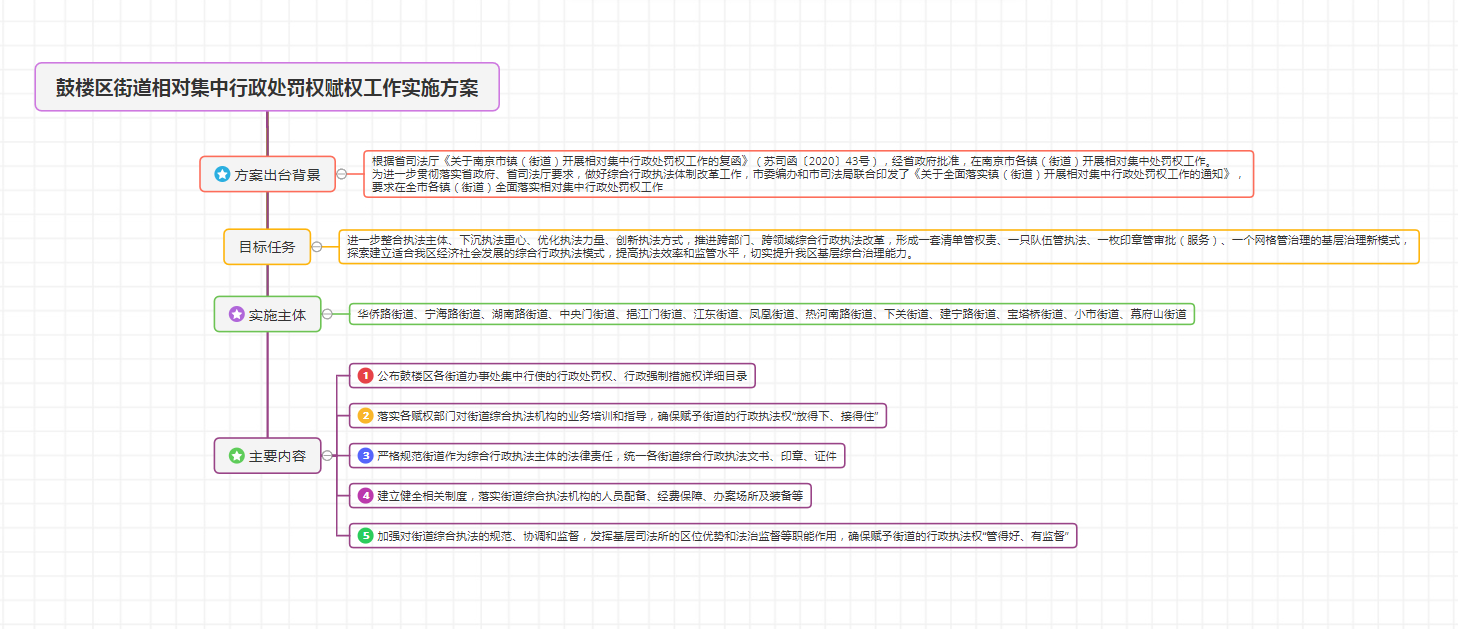This screenshot has height=629, width=1458.
Task: Click the blue star icon on 方案出台背景
Action: coord(222,175)
